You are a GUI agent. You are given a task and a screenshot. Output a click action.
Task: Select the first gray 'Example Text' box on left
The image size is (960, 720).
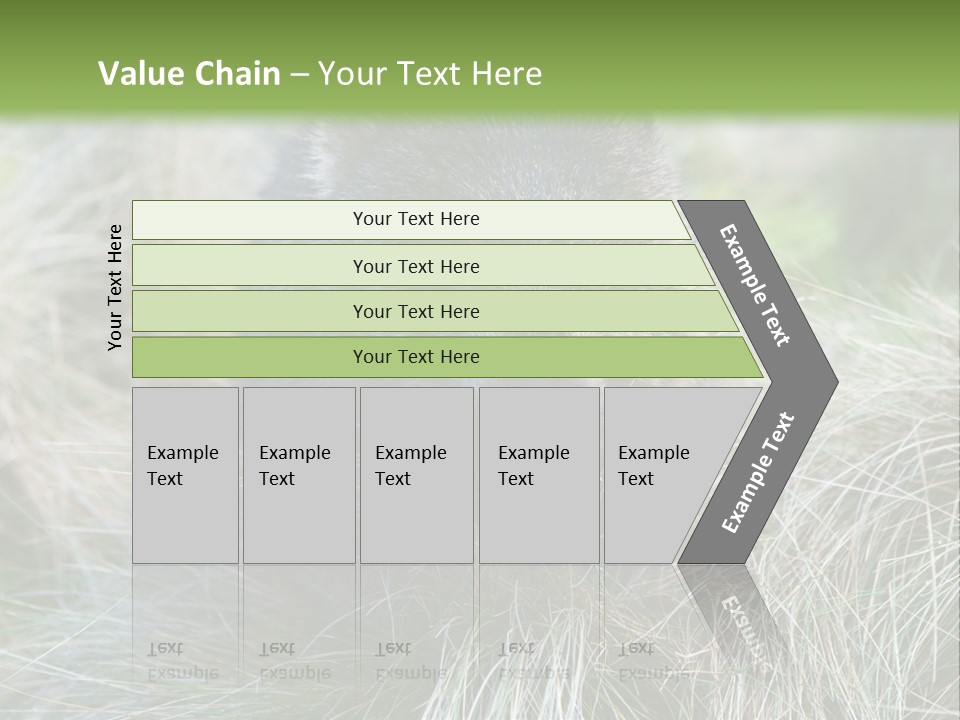pos(185,475)
